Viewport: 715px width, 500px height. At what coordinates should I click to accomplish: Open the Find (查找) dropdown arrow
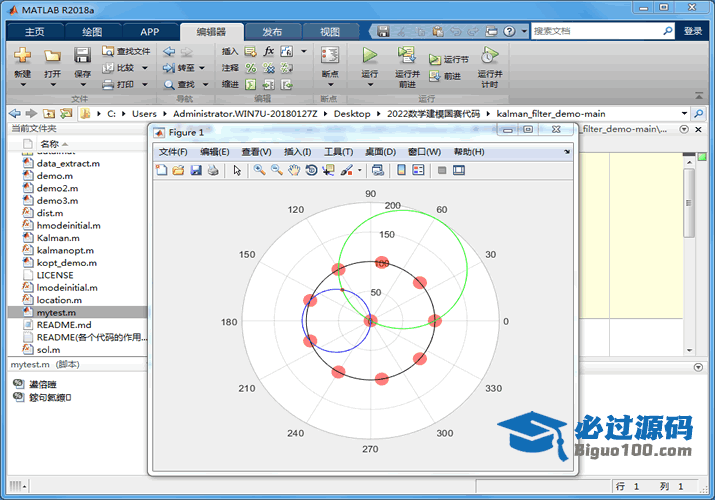pyautogui.click(x=205, y=84)
